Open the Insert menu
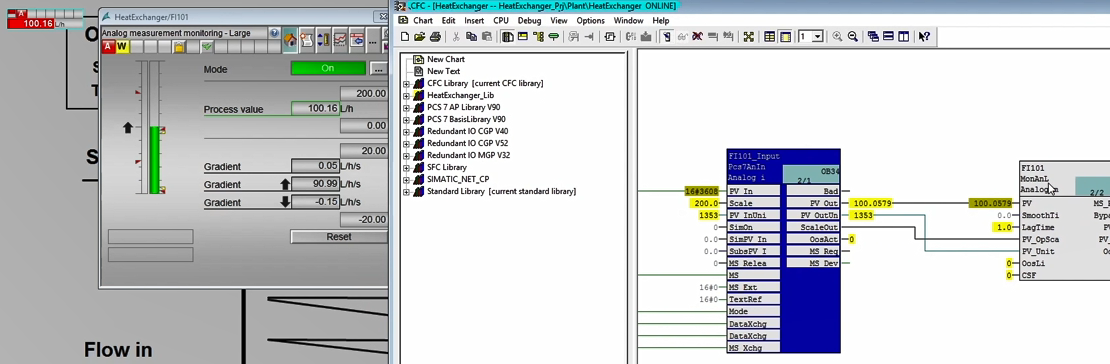Screen dimensions: 1110x364 point(474,21)
